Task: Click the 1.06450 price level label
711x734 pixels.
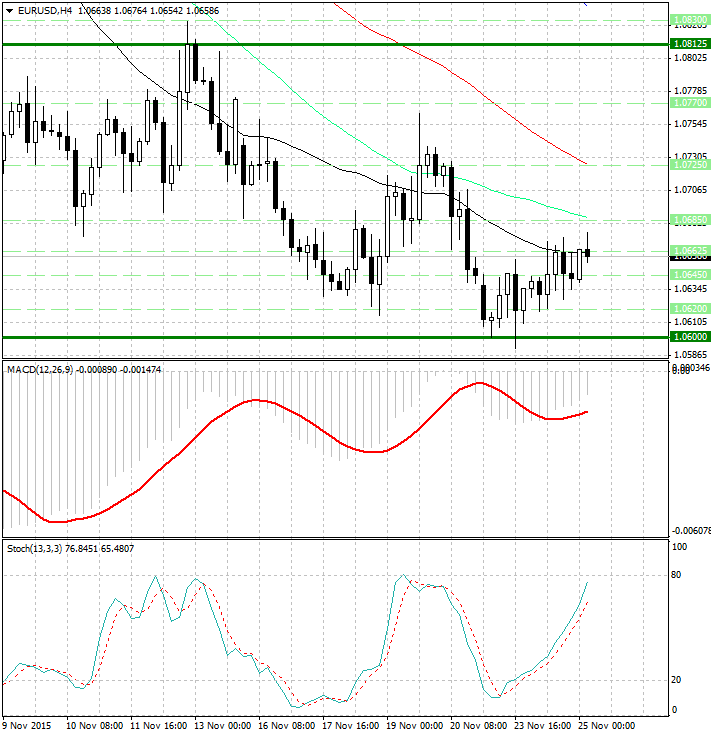Action: (x=690, y=274)
